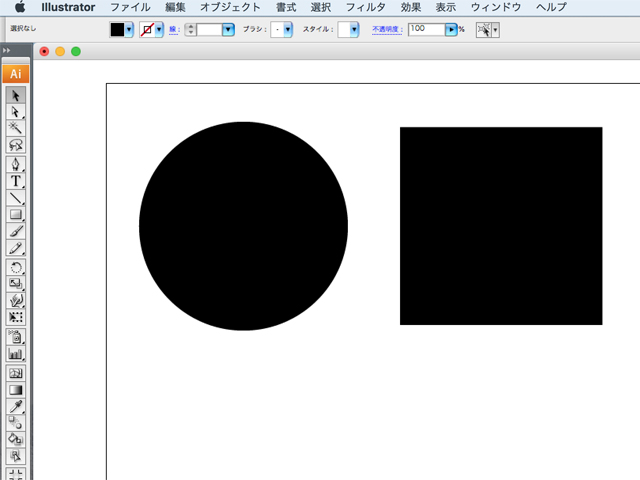
Task: Click the black fill color swatch
Action: coord(117,29)
